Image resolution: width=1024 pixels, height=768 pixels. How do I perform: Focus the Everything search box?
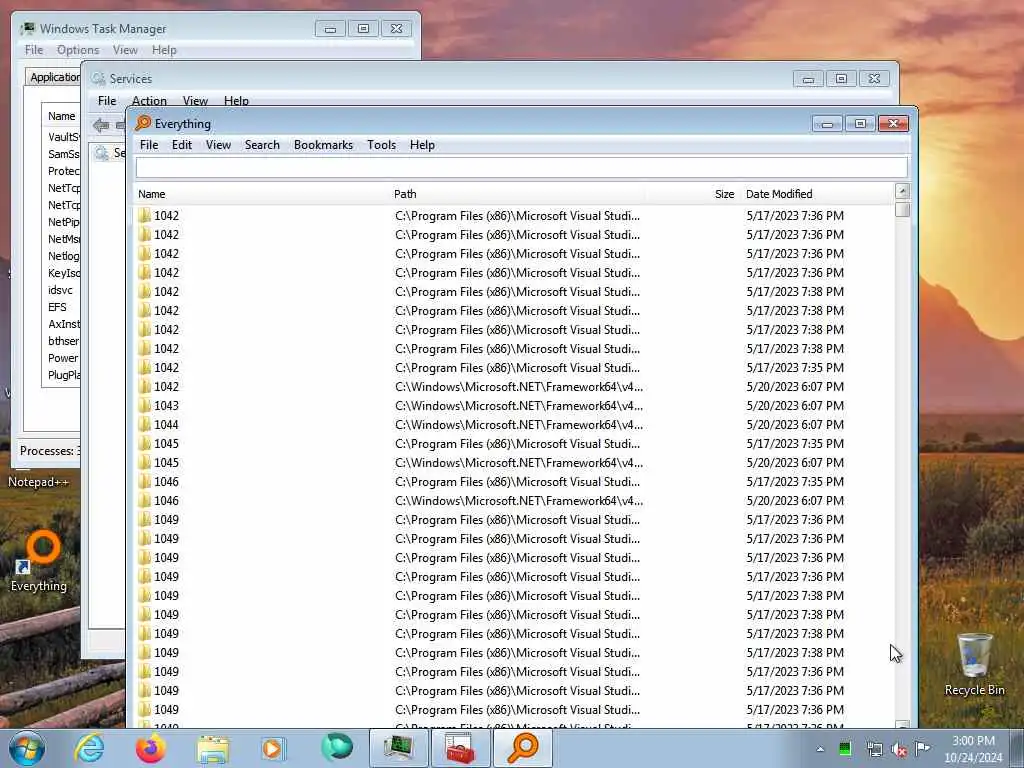(x=521, y=168)
